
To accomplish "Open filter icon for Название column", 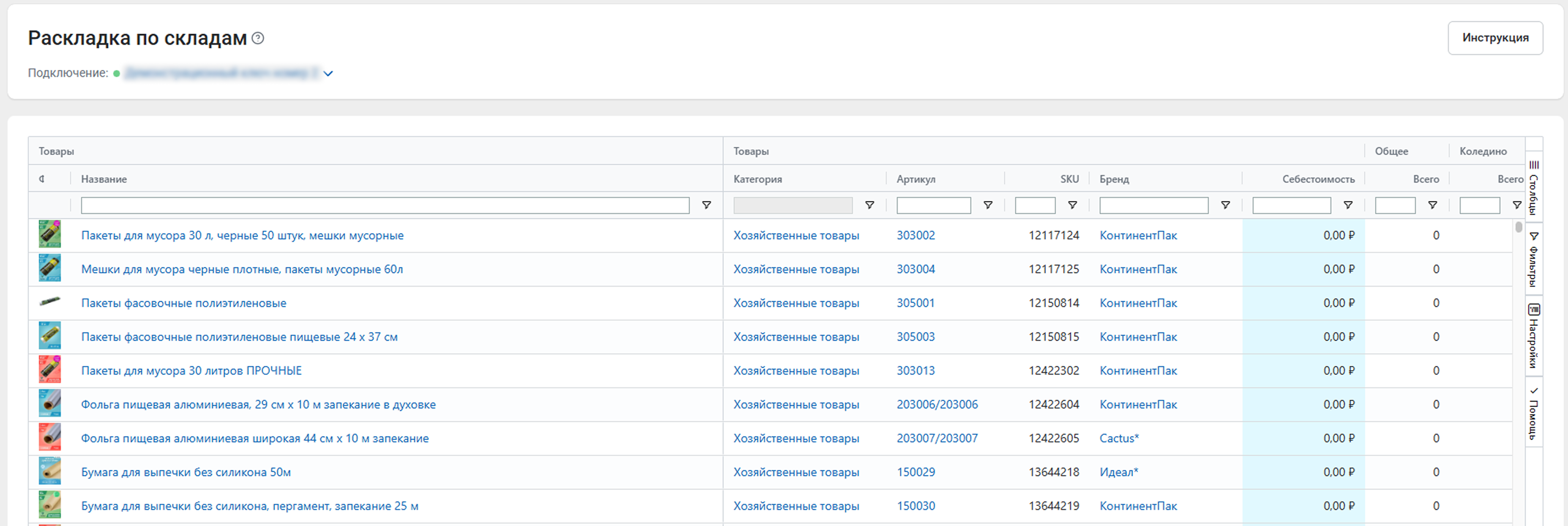I will tap(706, 205).
